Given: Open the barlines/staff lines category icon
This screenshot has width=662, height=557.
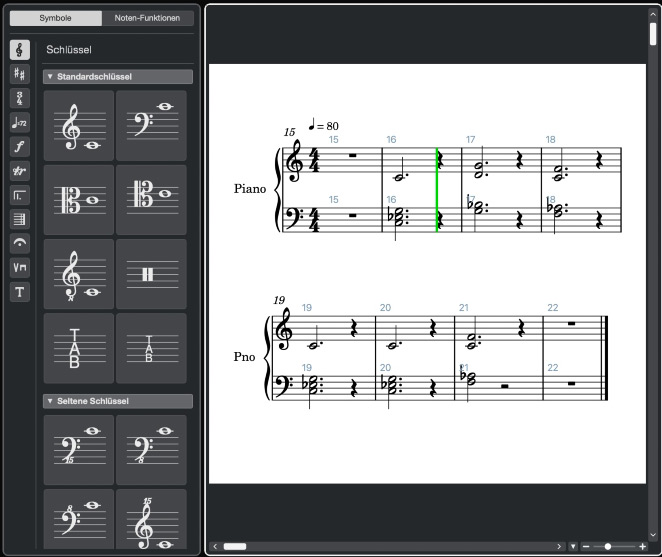Looking at the screenshot, I should point(19,219).
